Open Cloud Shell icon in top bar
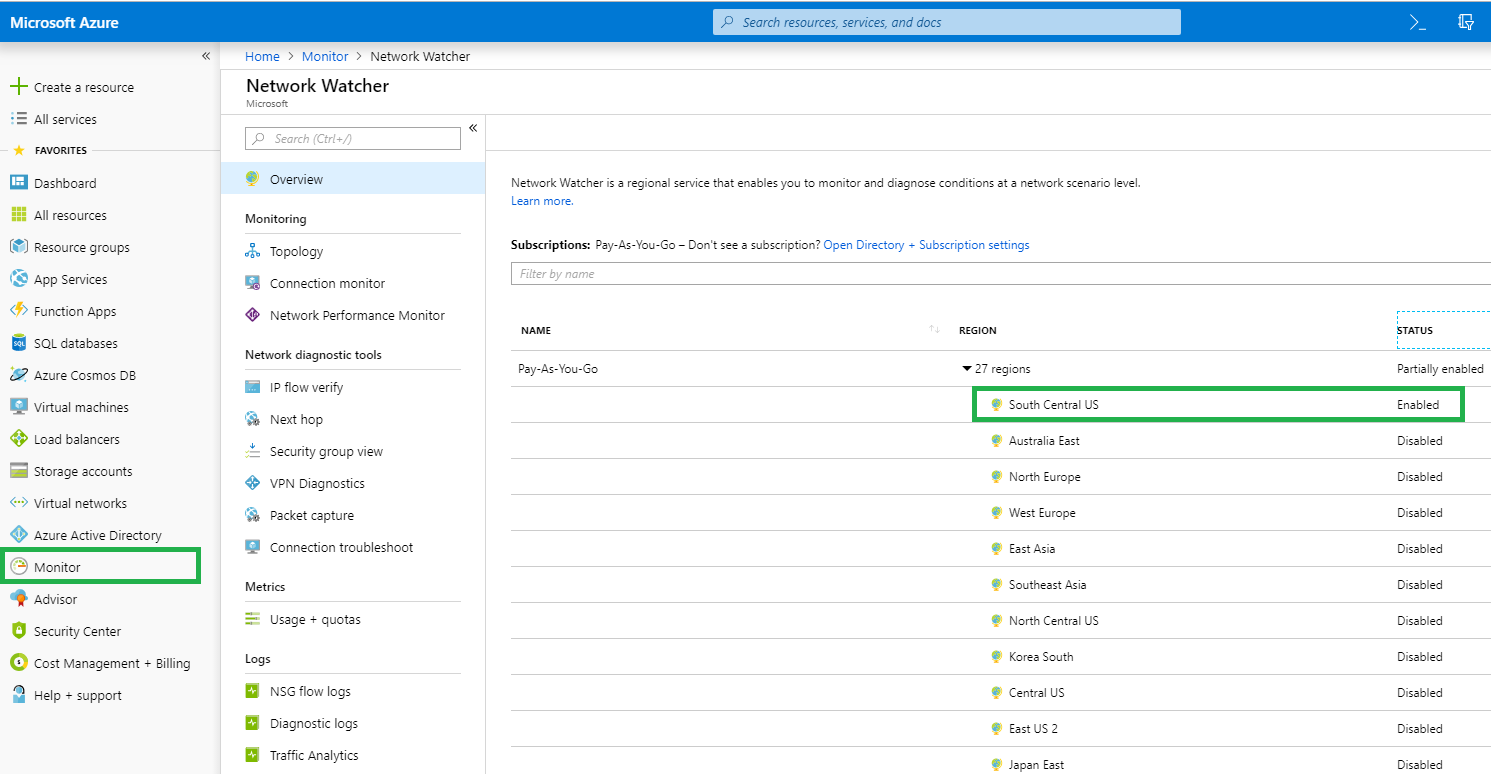 click(1418, 22)
